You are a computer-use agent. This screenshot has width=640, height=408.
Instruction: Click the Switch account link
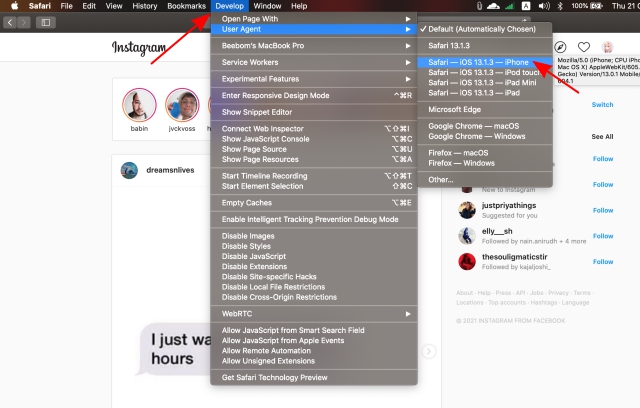602,104
